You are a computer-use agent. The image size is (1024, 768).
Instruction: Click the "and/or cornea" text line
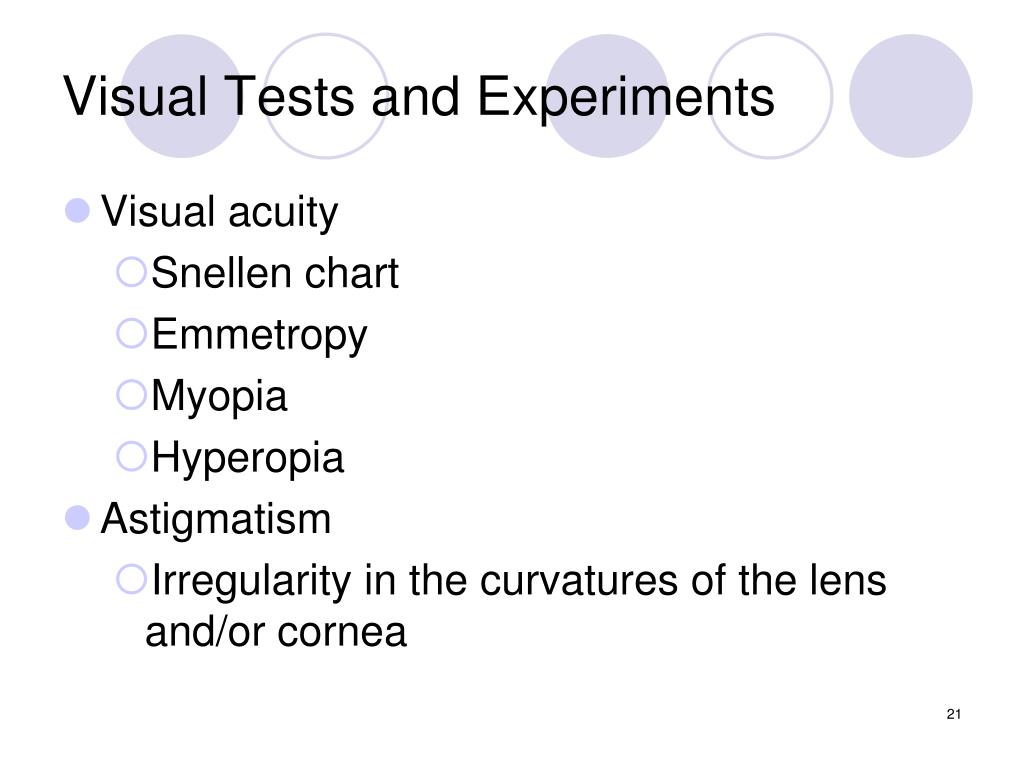[276, 633]
